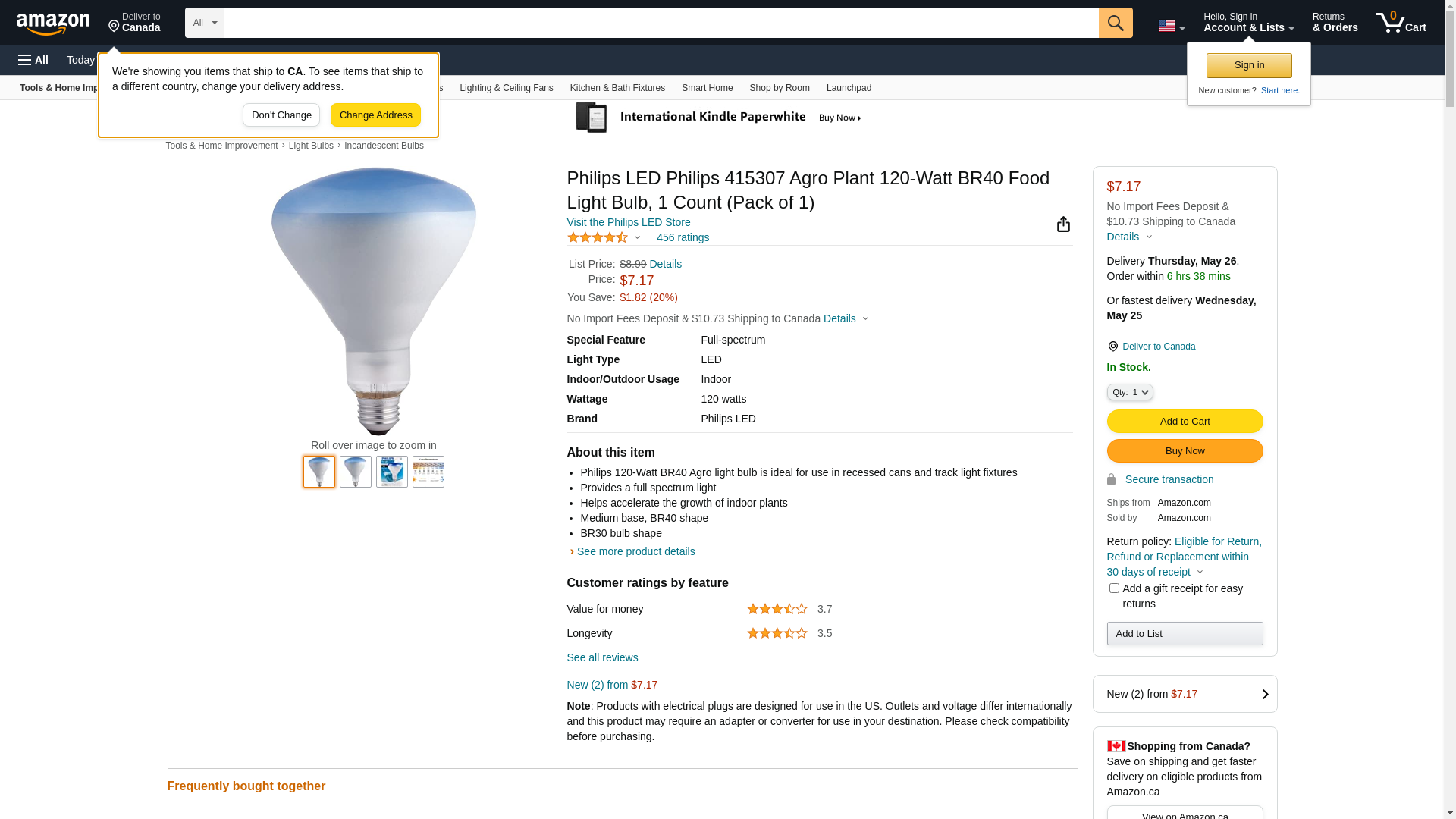
Task: Open the country flag language selector
Action: pyautogui.click(x=1171, y=26)
